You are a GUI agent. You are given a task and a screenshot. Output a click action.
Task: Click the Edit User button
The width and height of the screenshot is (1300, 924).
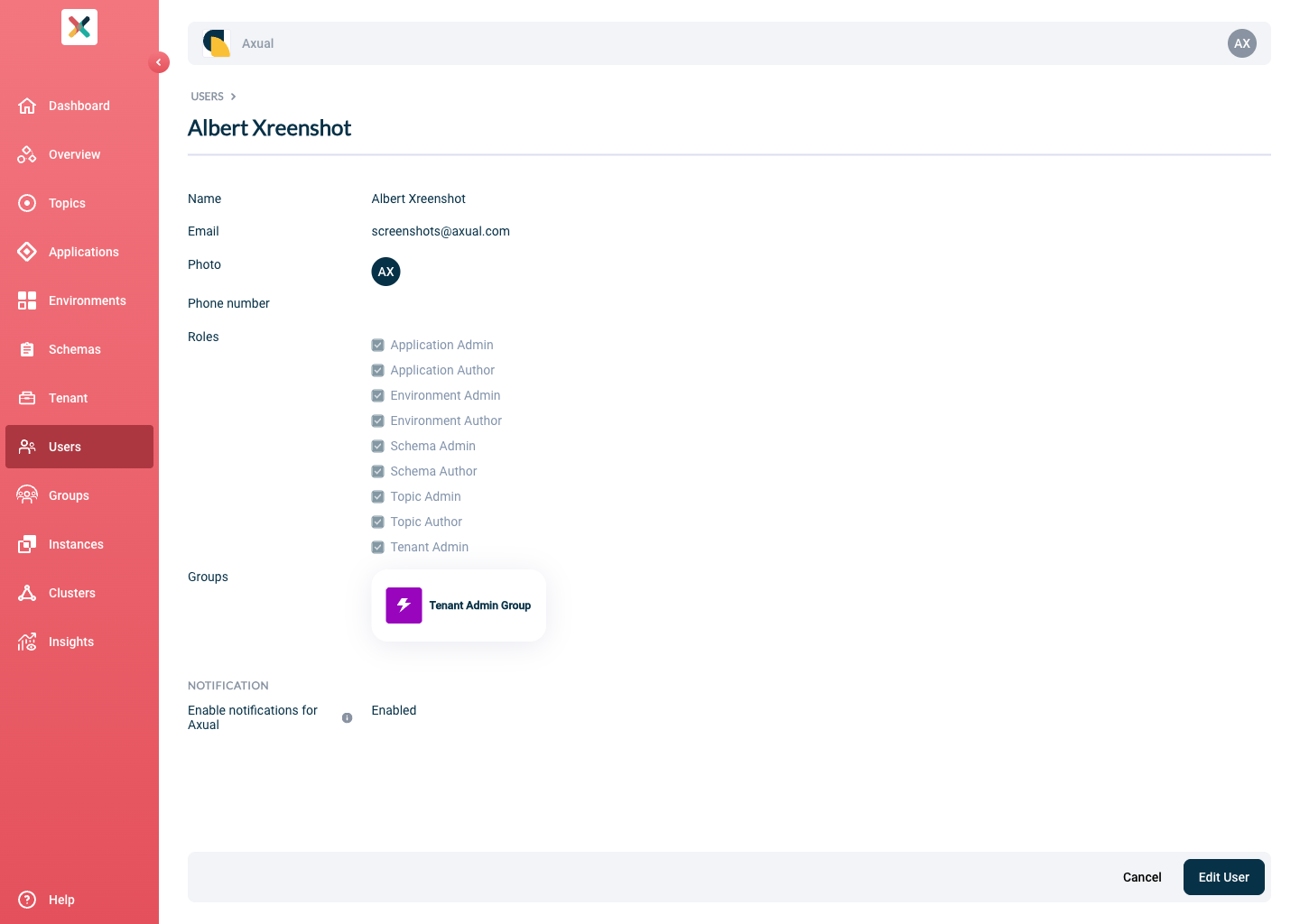(1224, 877)
